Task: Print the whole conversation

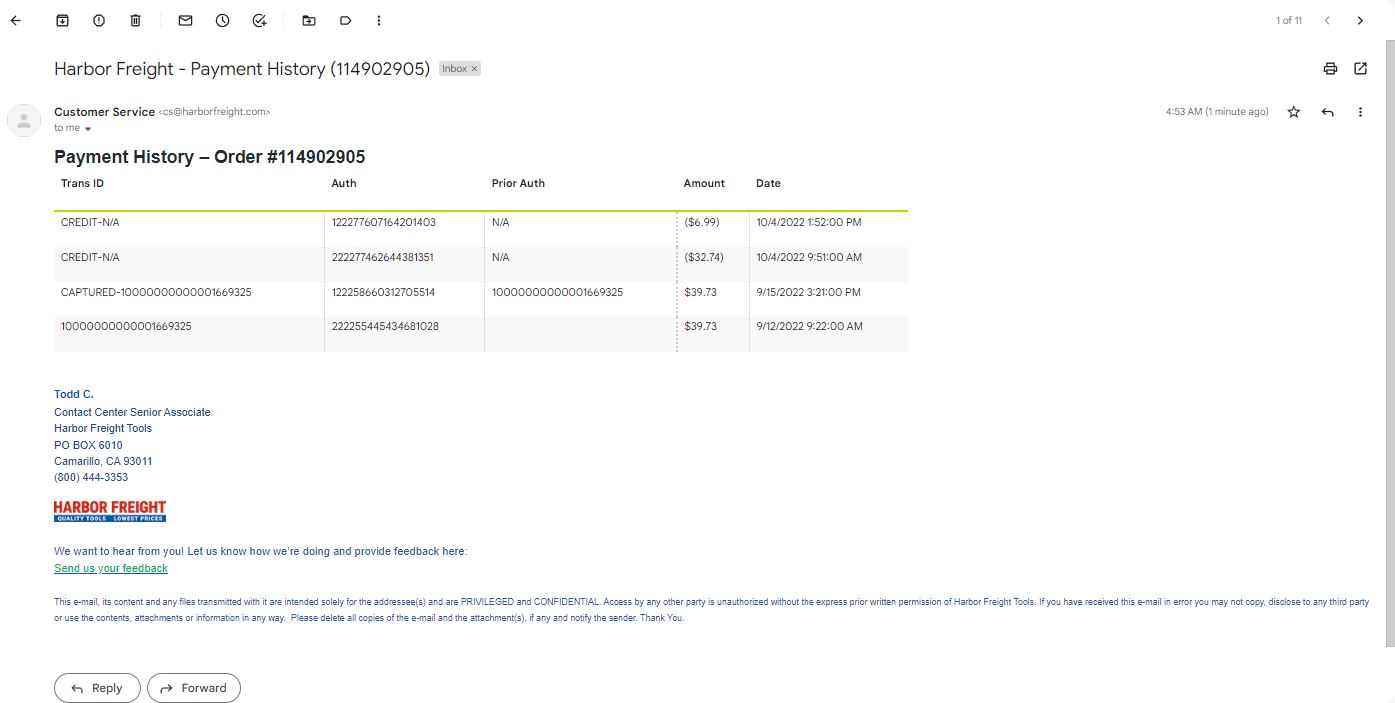Action: tap(1330, 69)
